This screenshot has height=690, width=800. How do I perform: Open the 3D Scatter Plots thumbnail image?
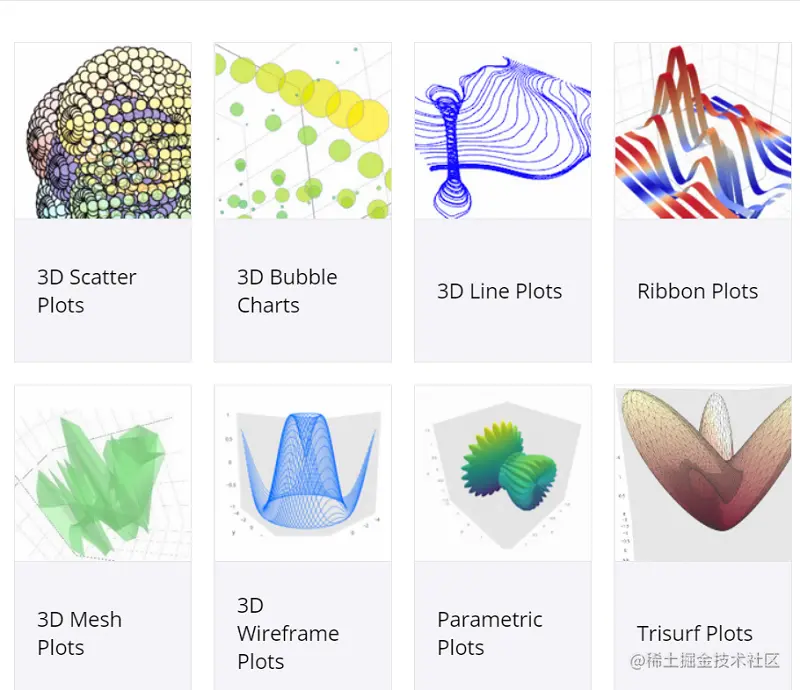pos(103,131)
